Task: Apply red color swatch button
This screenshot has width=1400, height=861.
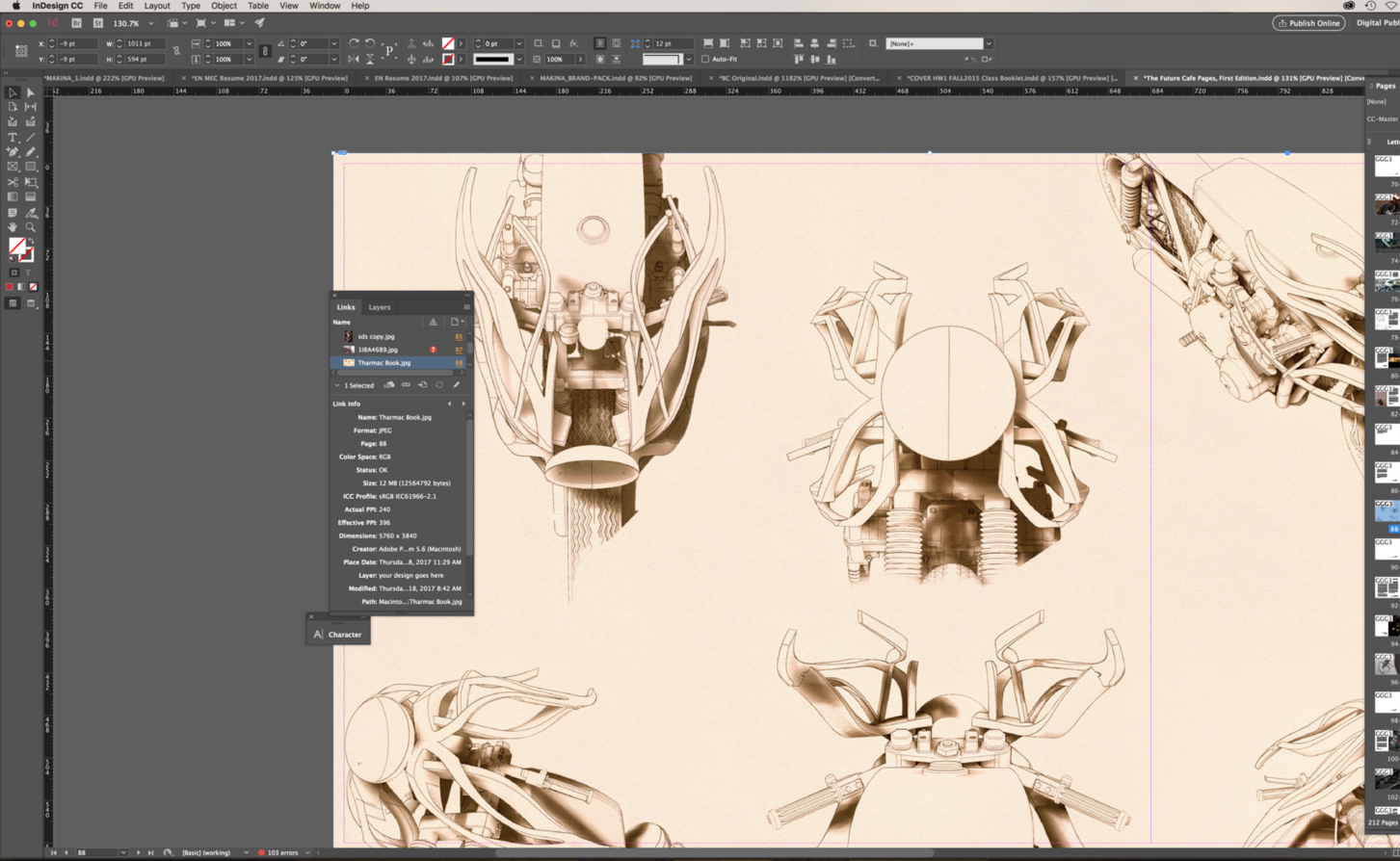Action: pyautogui.click(x=10, y=287)
